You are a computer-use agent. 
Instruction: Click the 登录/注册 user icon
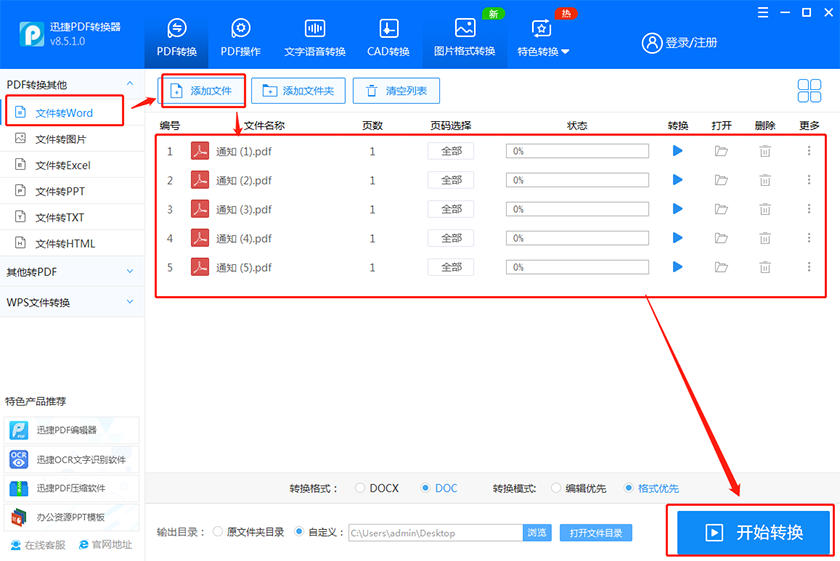pyautogui.click(x=652, y=43)
